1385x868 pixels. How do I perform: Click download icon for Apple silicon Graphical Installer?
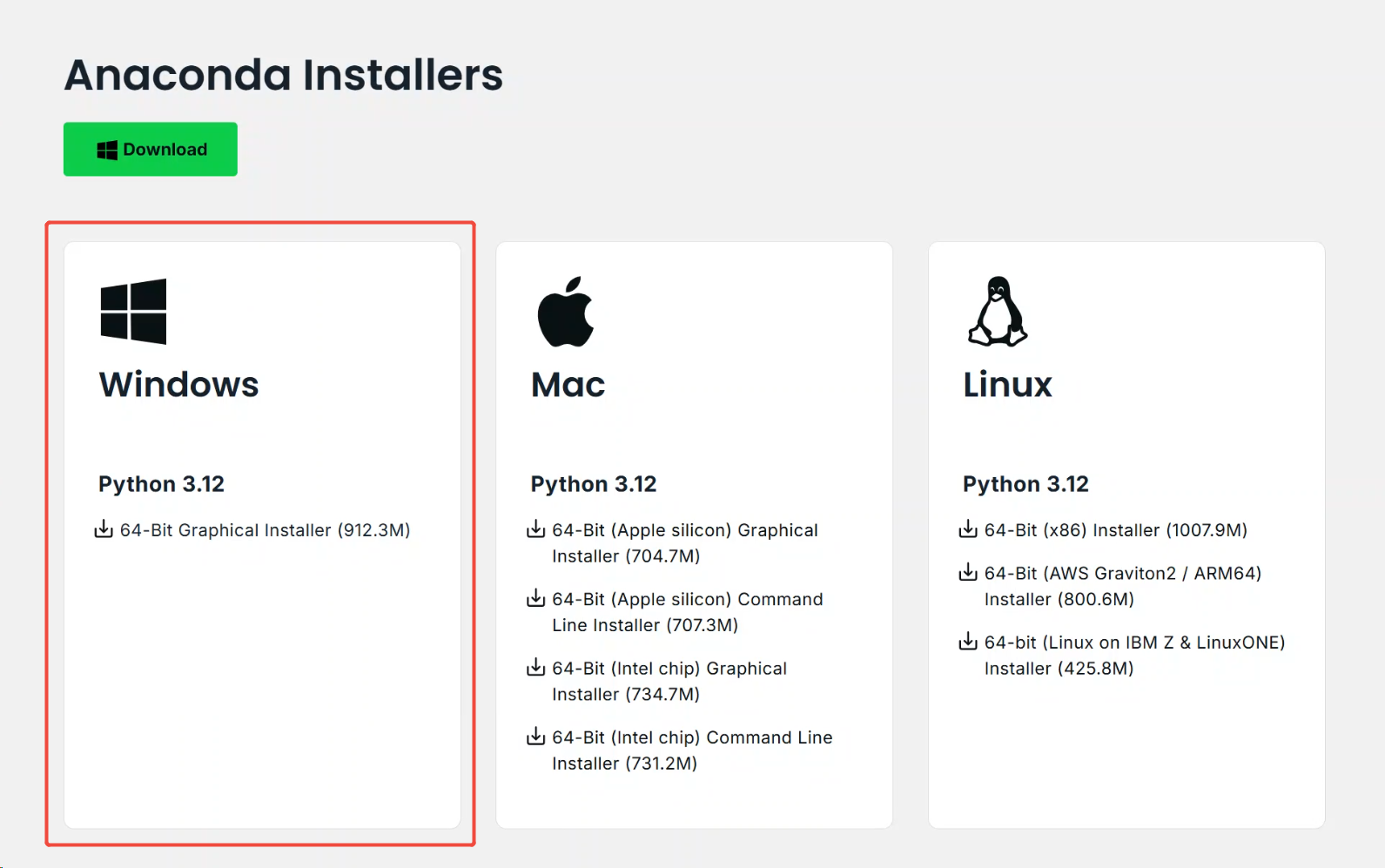coord(536,529)
